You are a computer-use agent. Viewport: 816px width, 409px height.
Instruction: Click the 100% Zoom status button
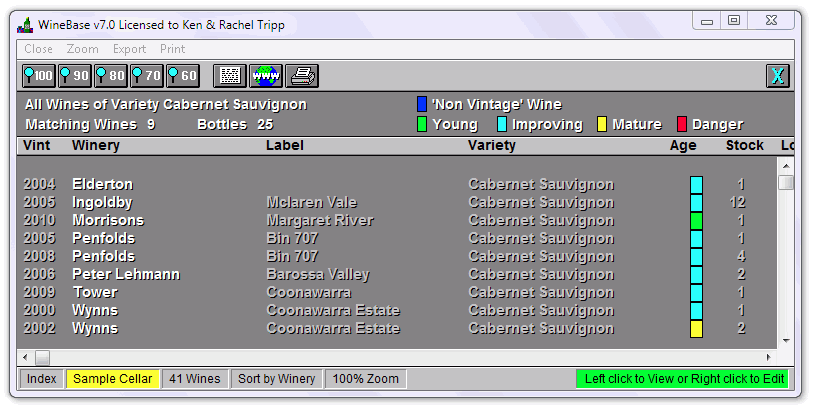[365, 379]
